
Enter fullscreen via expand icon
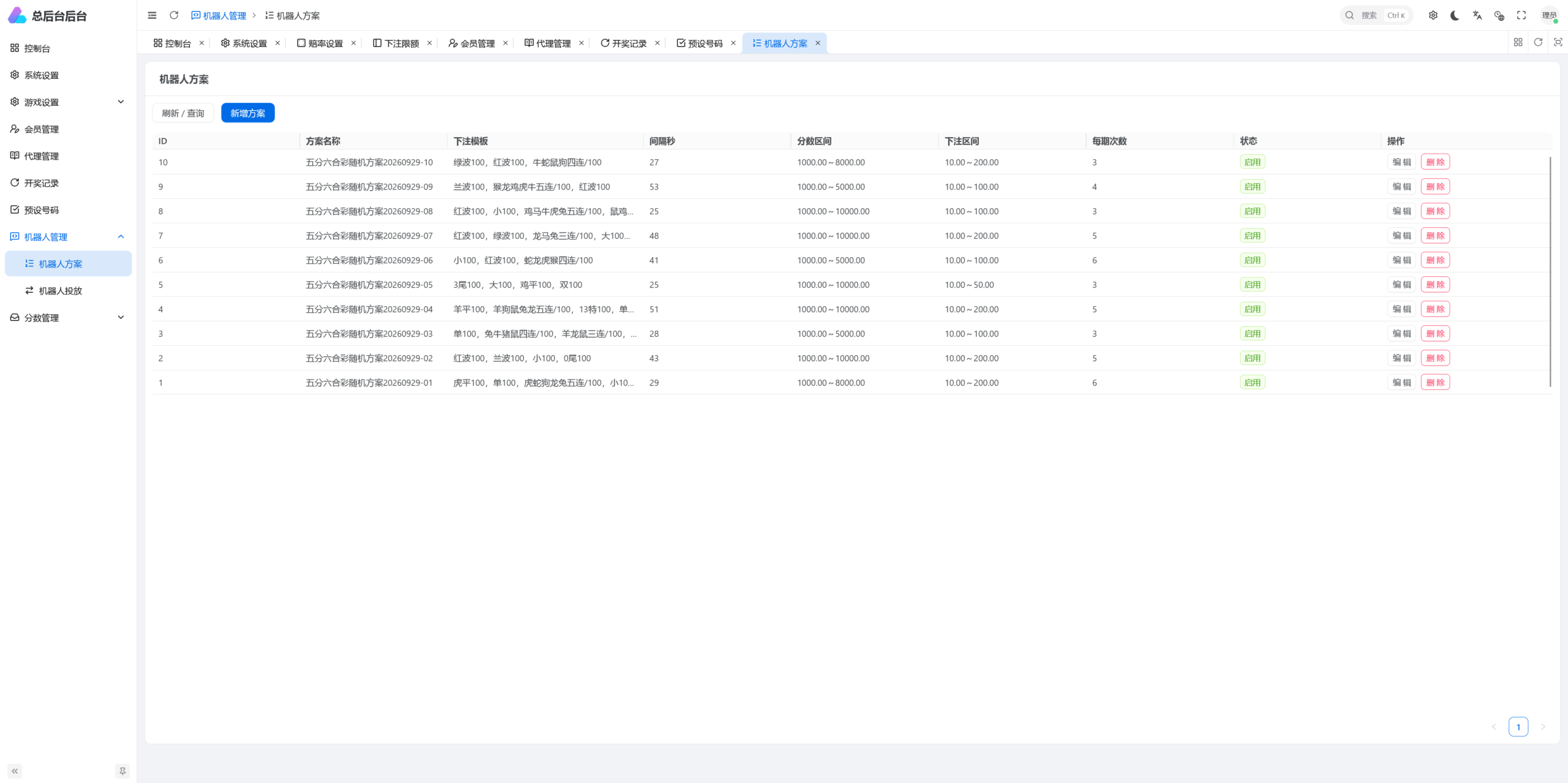(1521, 15)
